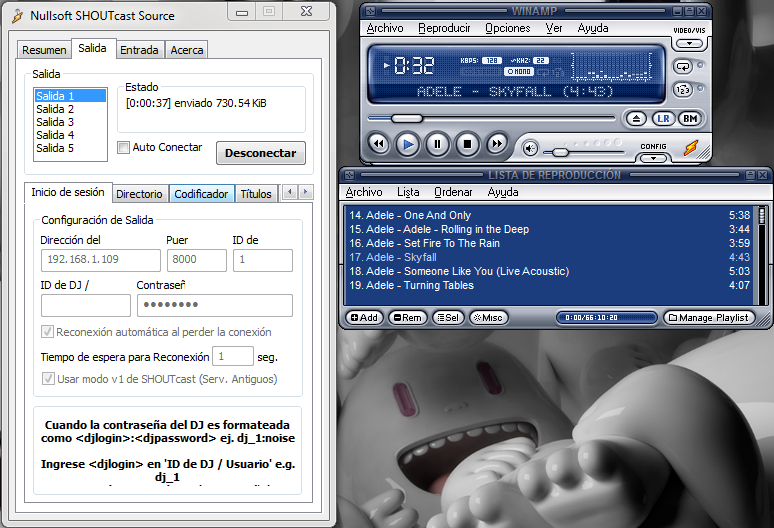This screenshot has height=528, width=774.
Task: Click Winamp's previous track button
Action: pos(379,144)
